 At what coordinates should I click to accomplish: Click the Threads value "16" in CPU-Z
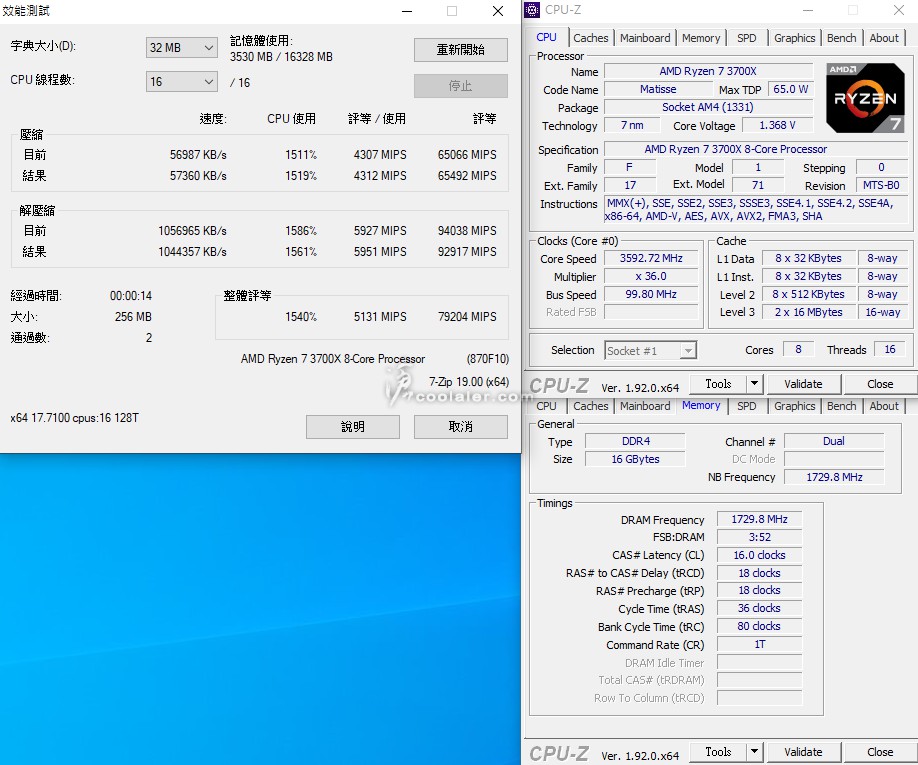click(x=890, y=349)
